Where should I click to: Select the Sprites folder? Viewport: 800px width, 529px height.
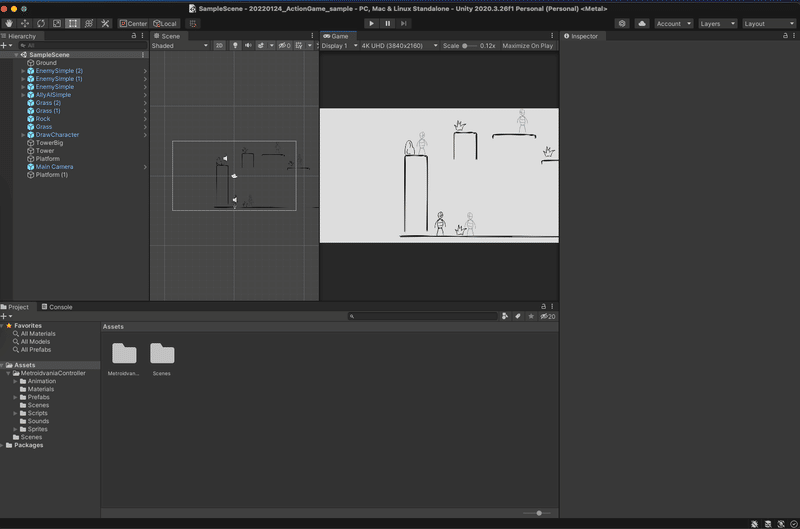click(37, 429)
